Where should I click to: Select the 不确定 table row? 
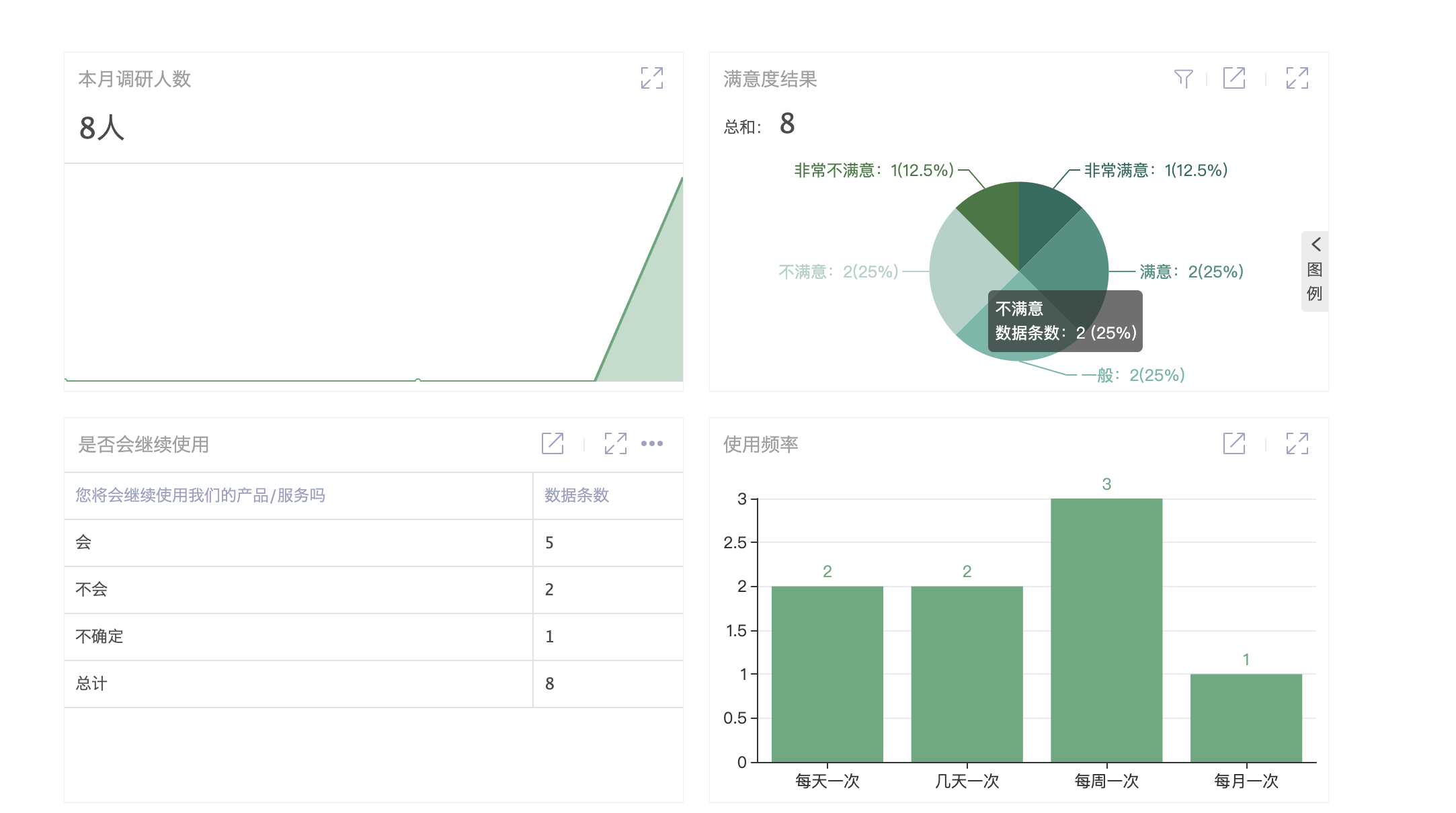99,636
